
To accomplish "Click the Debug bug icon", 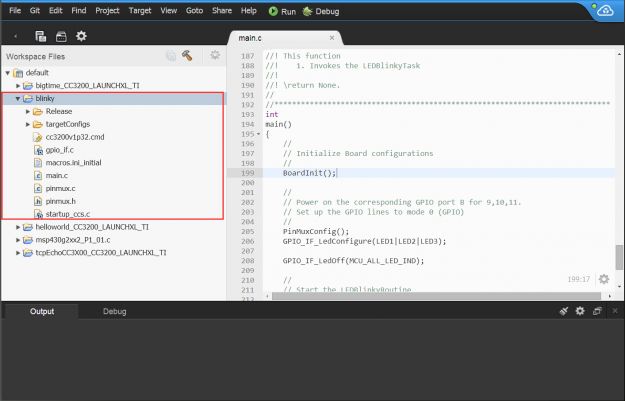I will pyautogui.click(x=307, y=12).
